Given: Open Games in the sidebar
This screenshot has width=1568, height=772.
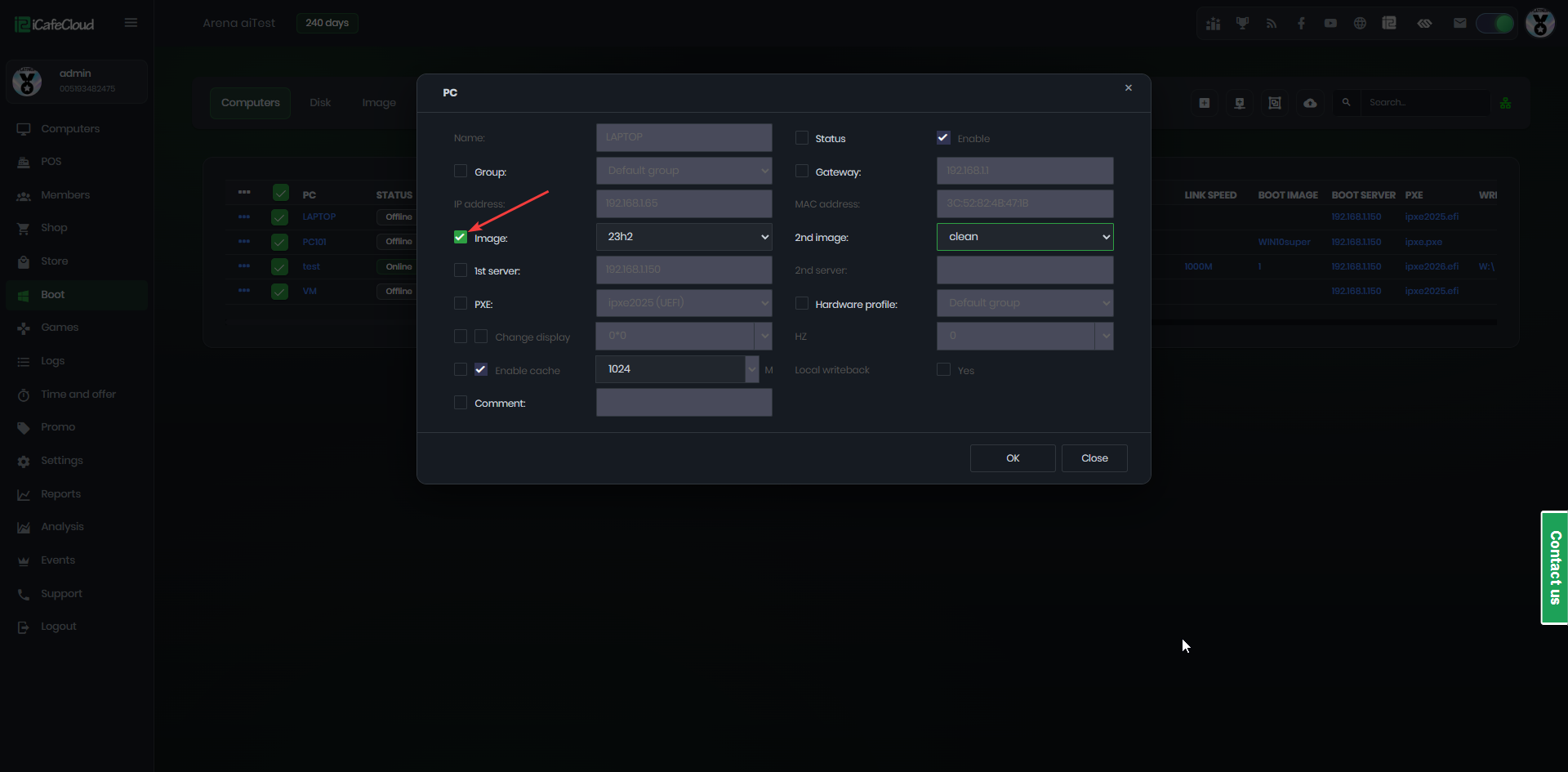Looking at the screenshot, I should click(60, 328).
